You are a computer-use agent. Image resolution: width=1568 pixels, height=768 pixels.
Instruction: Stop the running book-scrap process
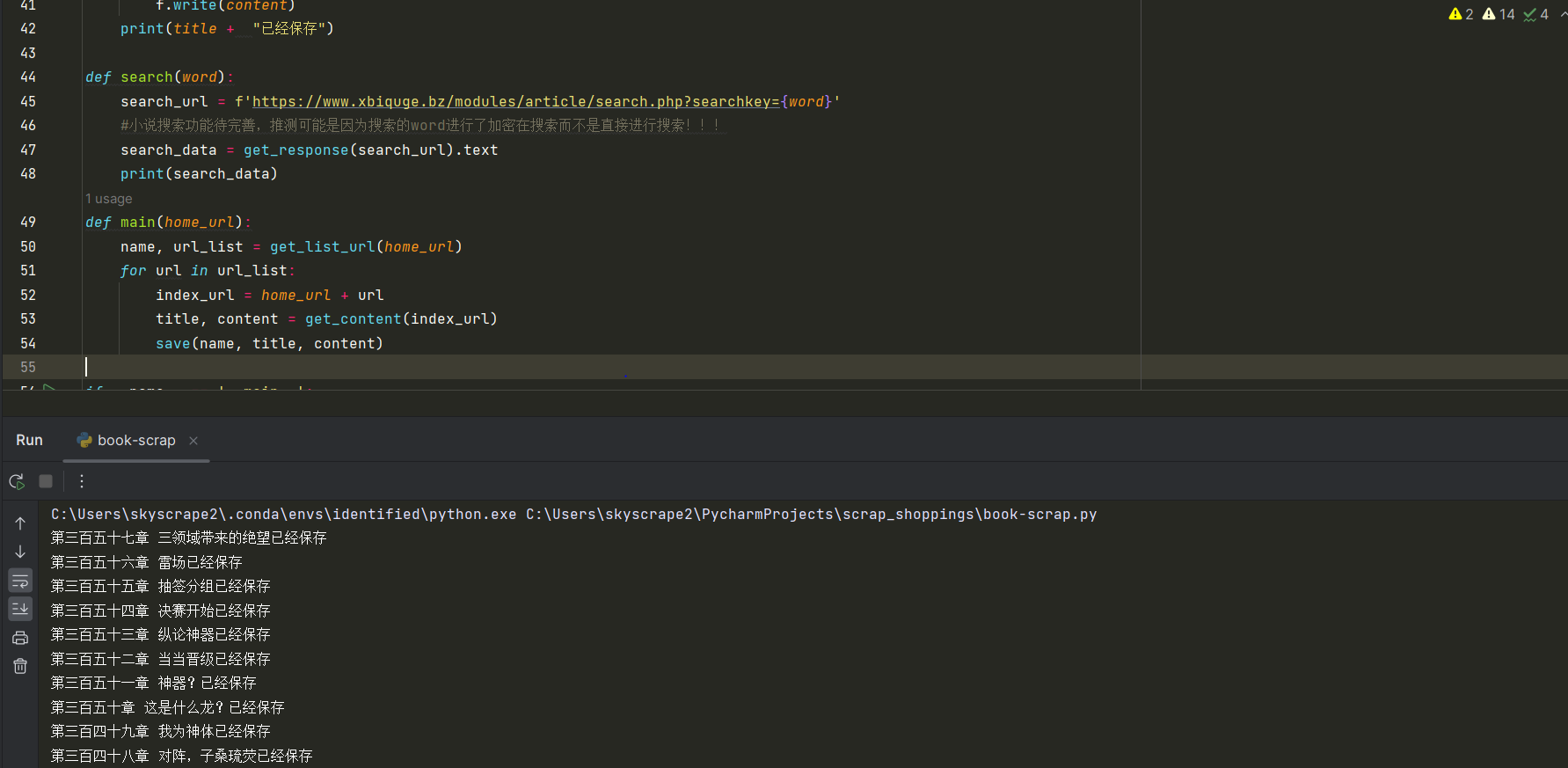pyautogui.click(x=46, y=481)
